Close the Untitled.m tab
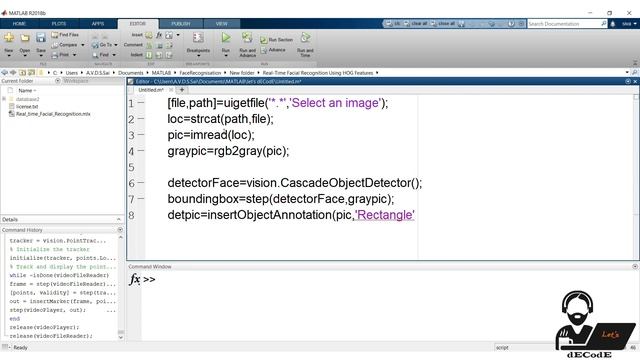This screenshot has width=640, height=360. tap(171, 90)
